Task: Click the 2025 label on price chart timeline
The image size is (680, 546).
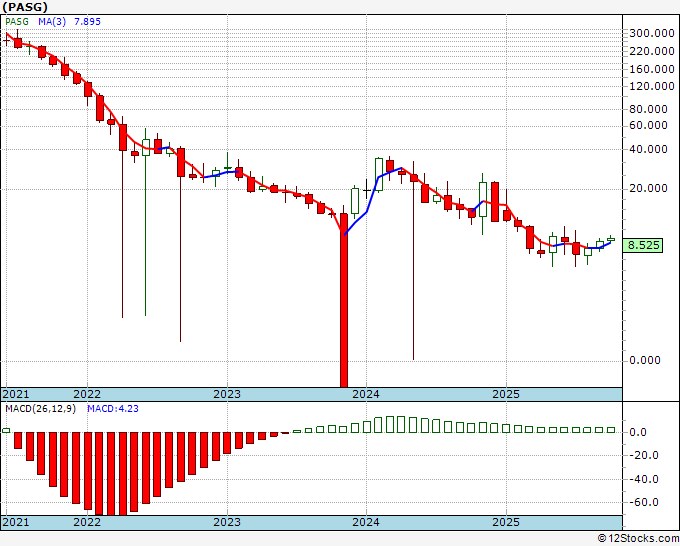Action: (506, 394)
